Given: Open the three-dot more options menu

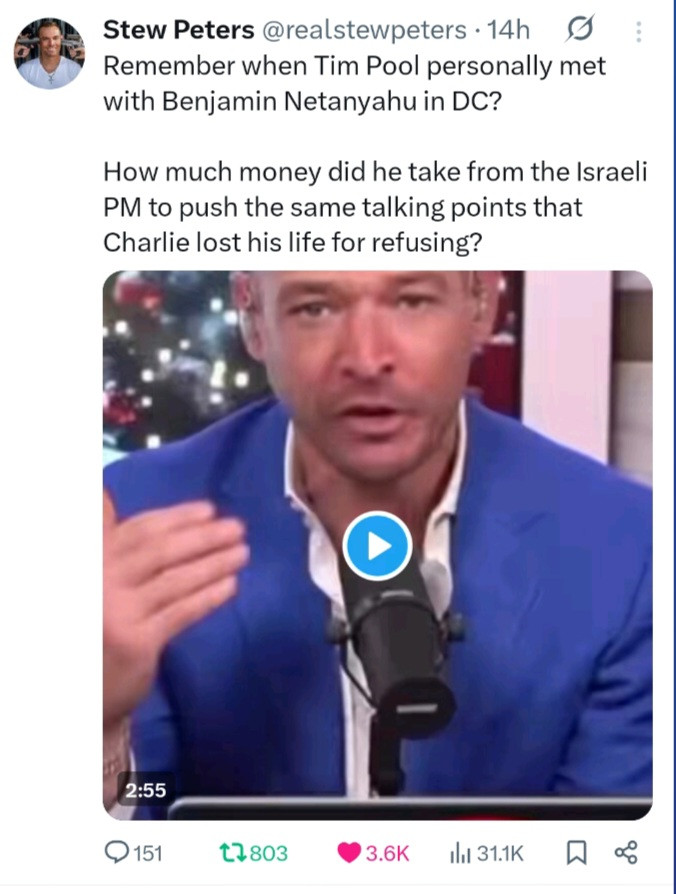Looking at the screenshot, I should [x=639, y=31].
